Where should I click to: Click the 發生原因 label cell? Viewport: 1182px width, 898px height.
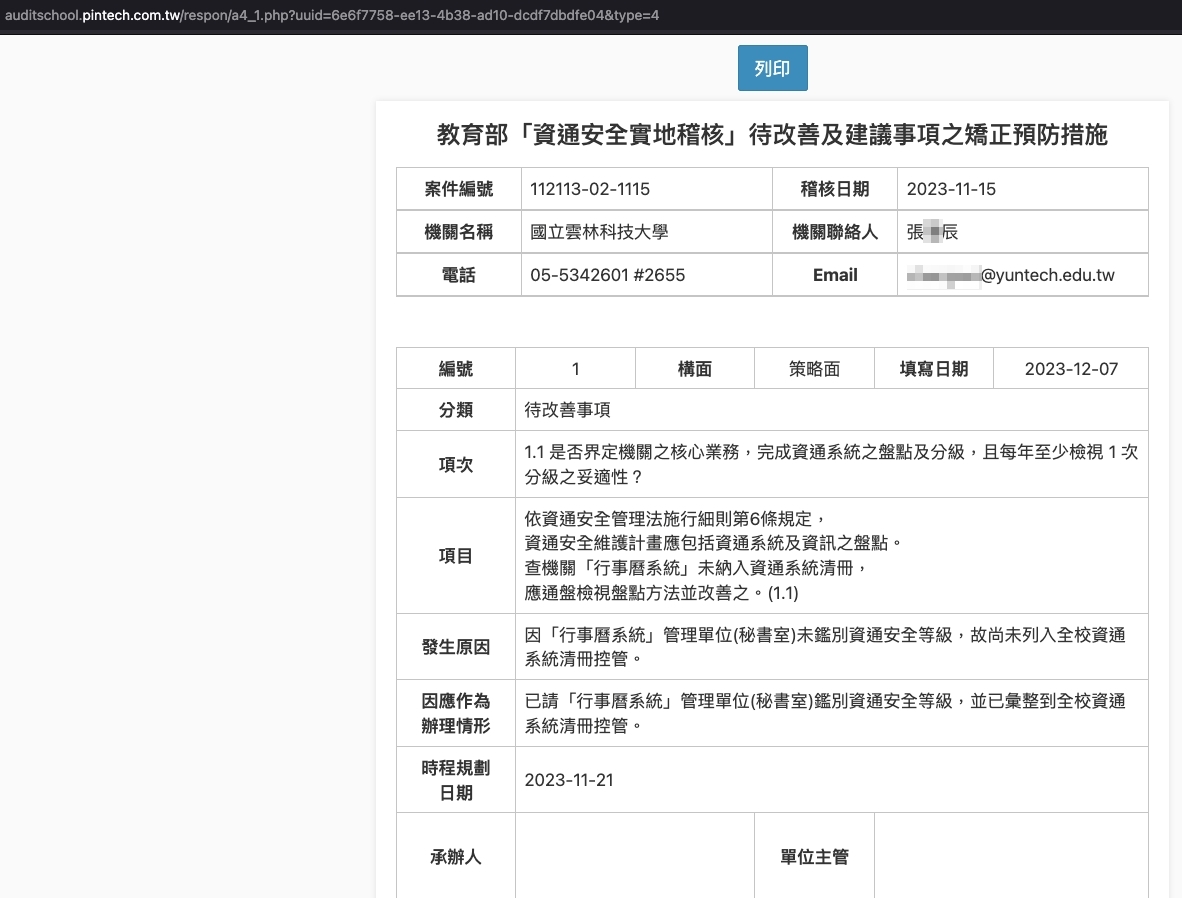[x=456, y=647]
